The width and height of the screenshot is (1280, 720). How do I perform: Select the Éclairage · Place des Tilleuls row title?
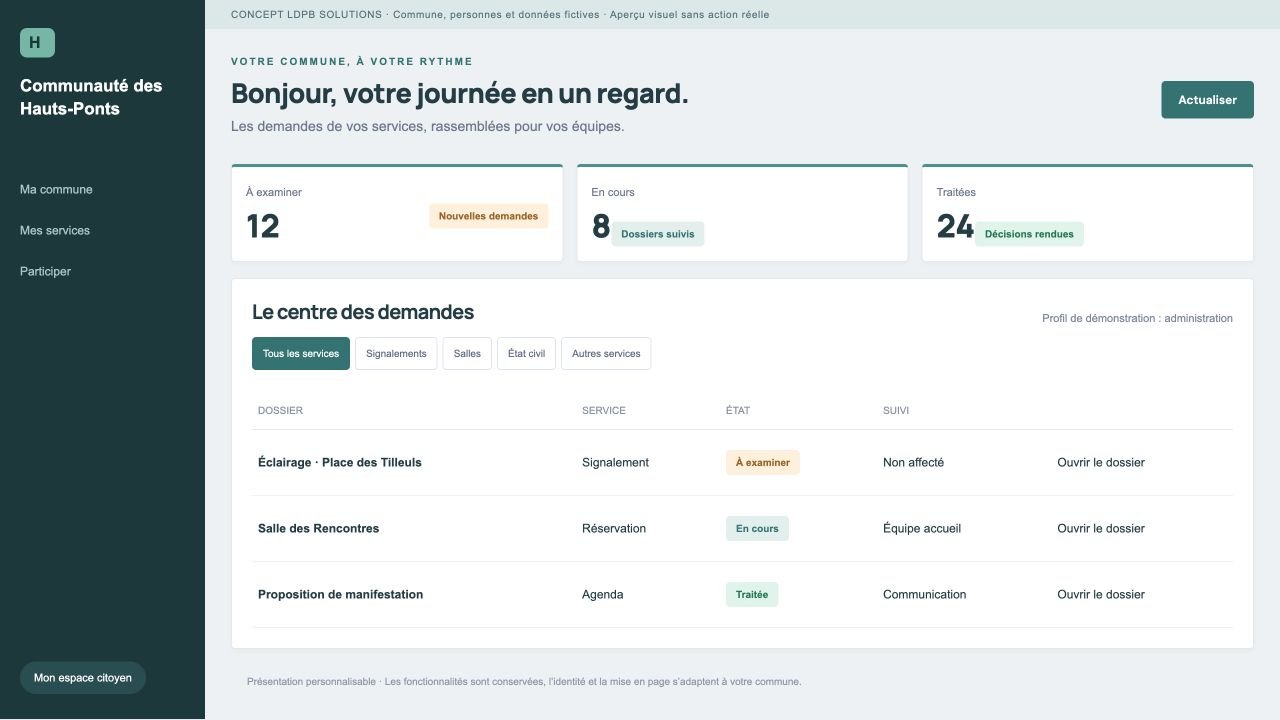tap(340, 463)
